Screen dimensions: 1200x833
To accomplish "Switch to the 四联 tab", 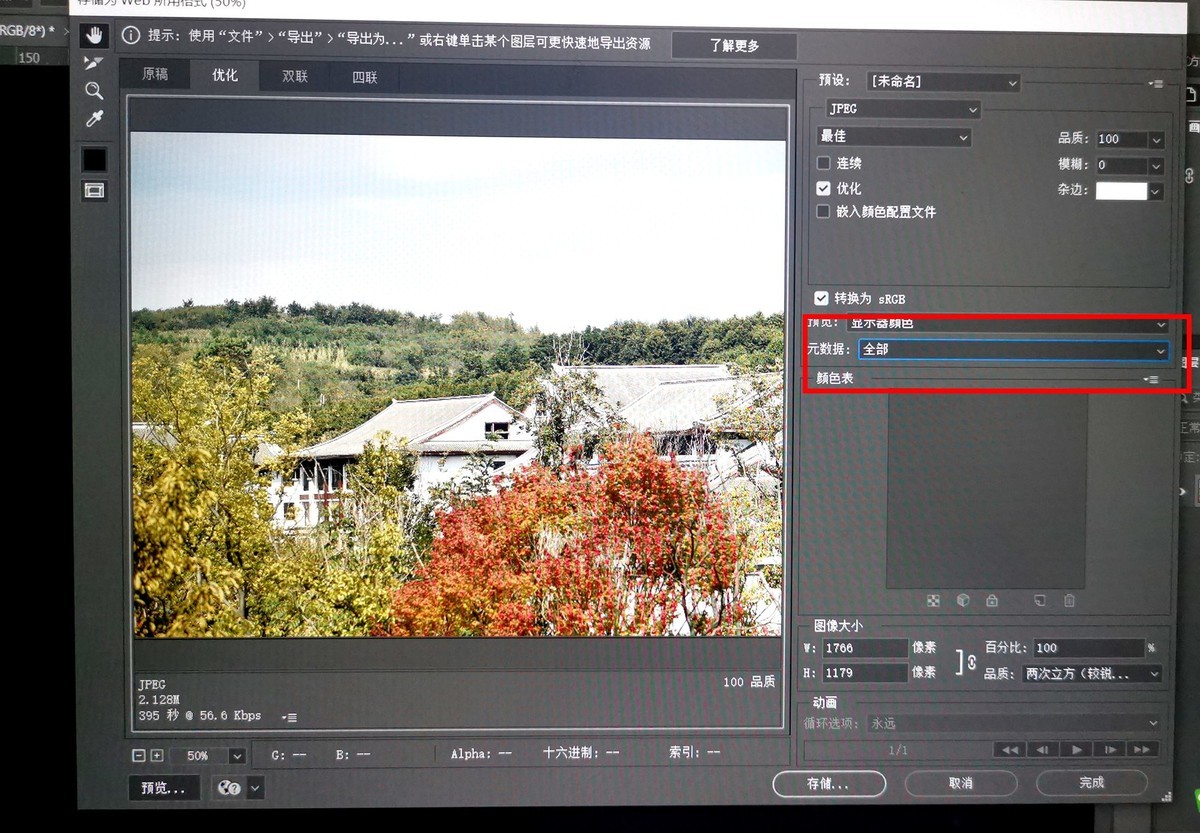I will point(365,77).
